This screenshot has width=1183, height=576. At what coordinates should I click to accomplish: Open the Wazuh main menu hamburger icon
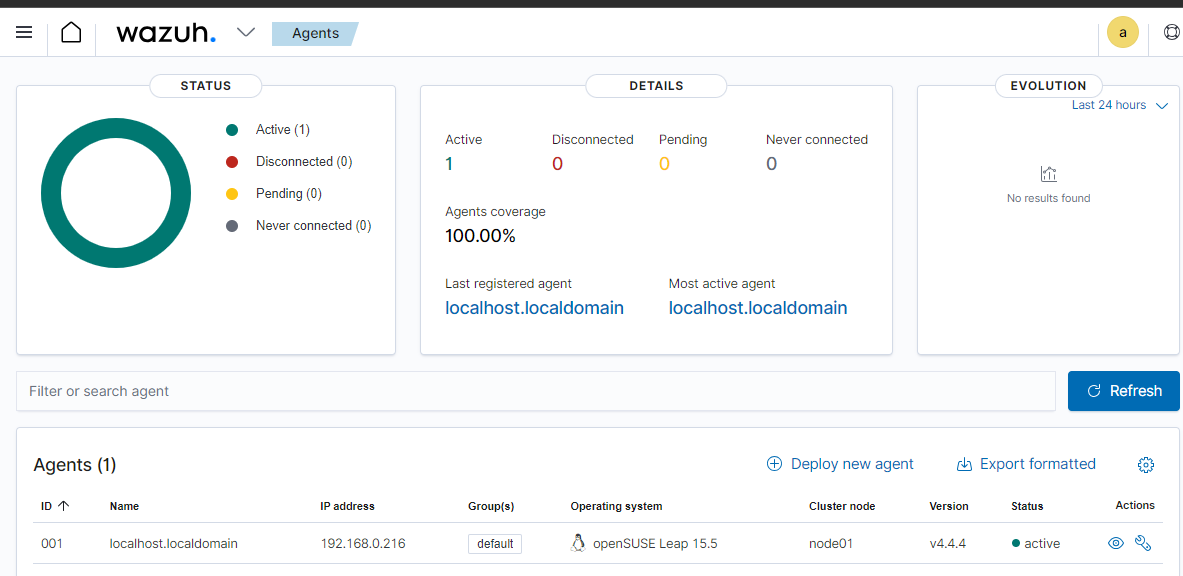click(24, 32)
